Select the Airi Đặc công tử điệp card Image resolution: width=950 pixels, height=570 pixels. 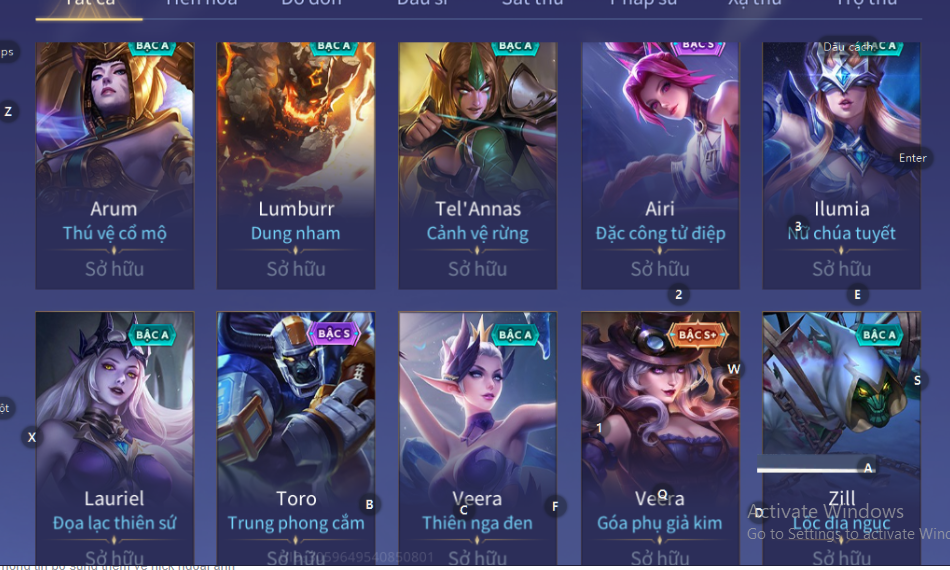660,165
